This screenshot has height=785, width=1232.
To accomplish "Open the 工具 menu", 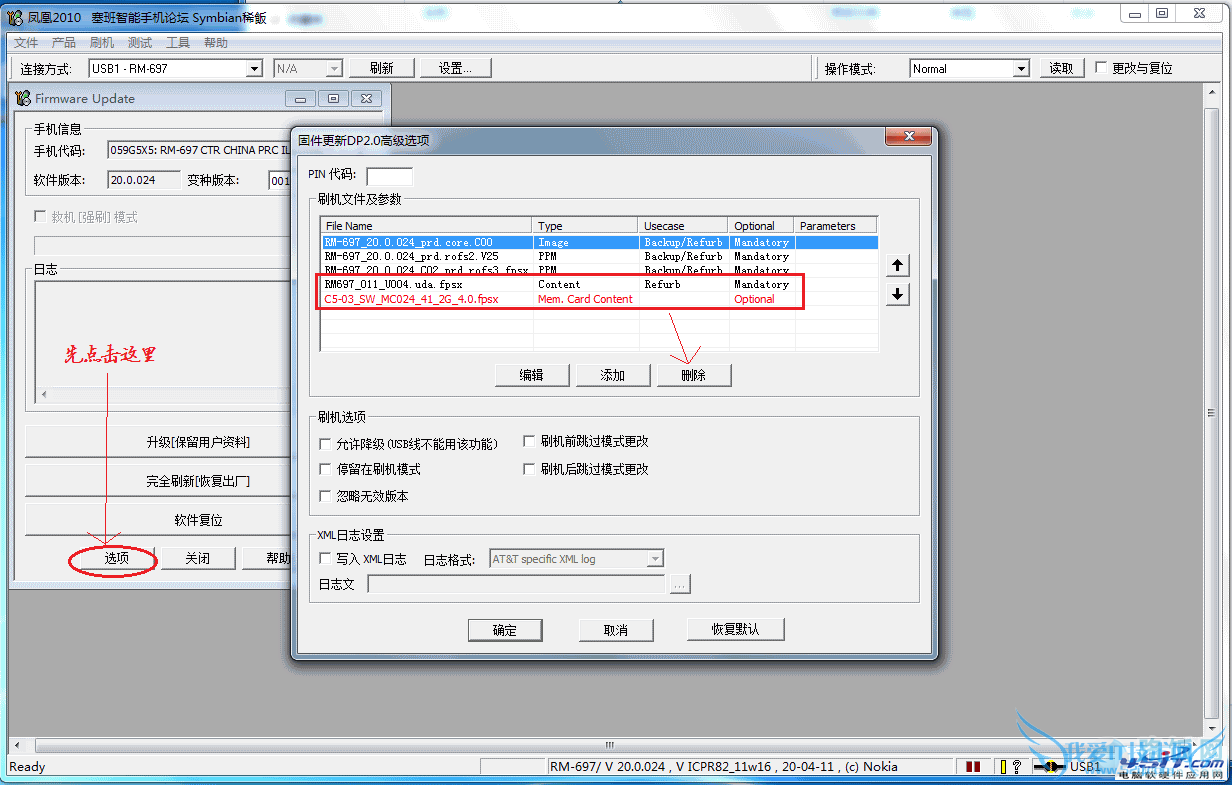I will tap(178, 43).
